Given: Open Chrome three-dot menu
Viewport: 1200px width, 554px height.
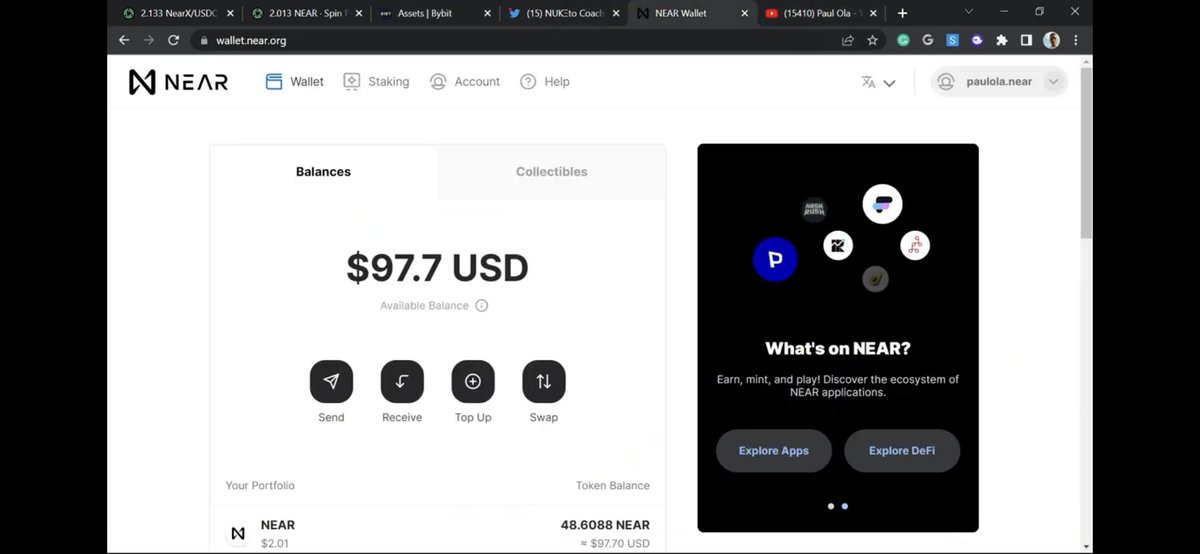Looking at the screenshot, I should tap(1076, 40).
